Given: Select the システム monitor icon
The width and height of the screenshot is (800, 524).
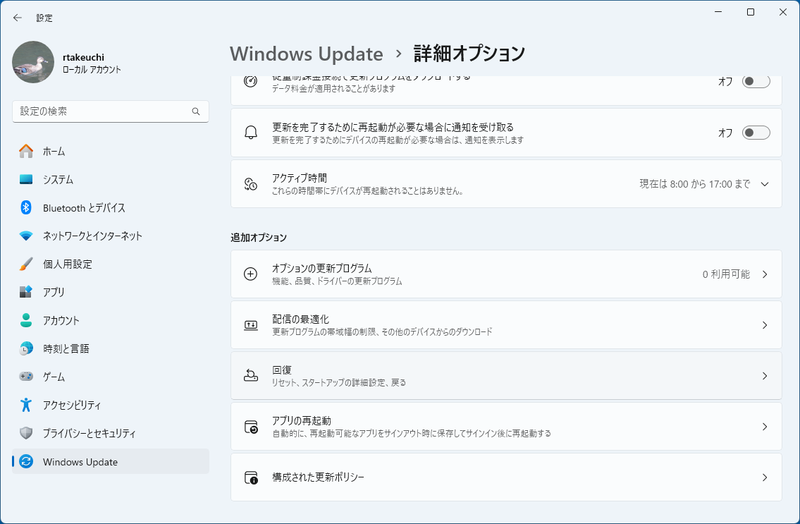Looking at the screenshot, I should pyautogui.click(x=26, y=179).
